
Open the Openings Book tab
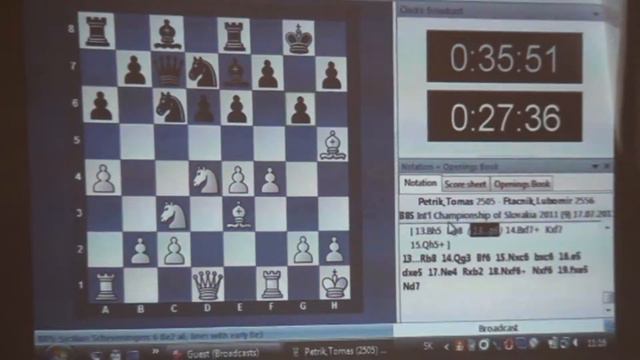tap(522, 184)
